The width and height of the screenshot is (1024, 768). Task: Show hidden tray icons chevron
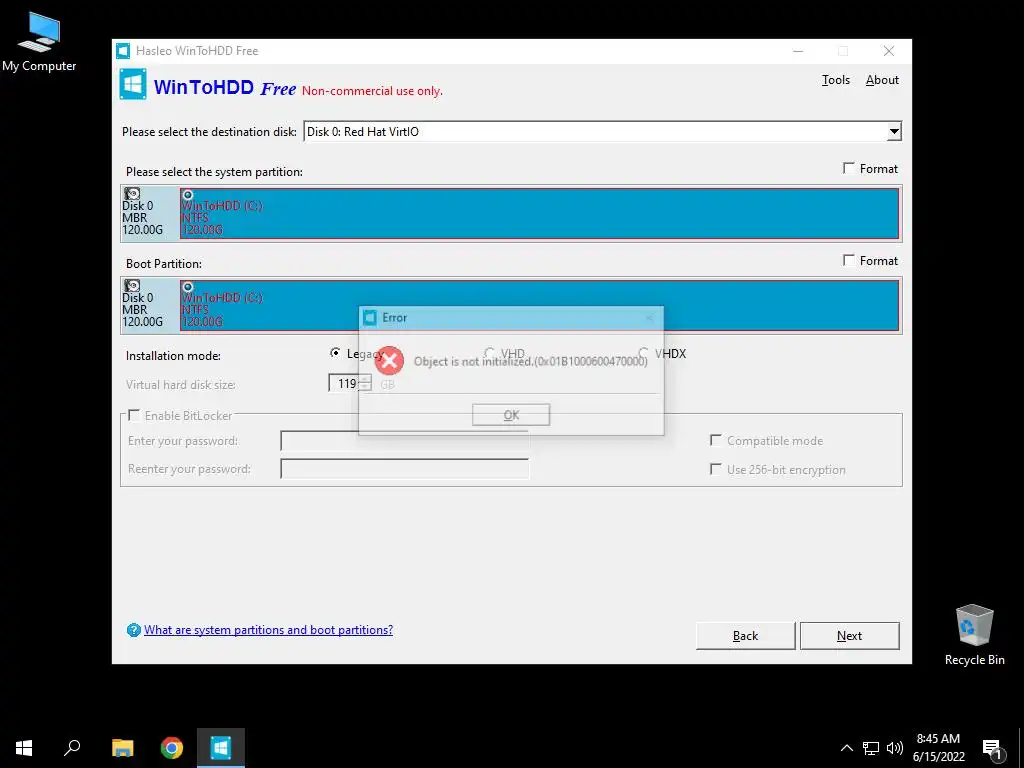click(x=846, y=748)
